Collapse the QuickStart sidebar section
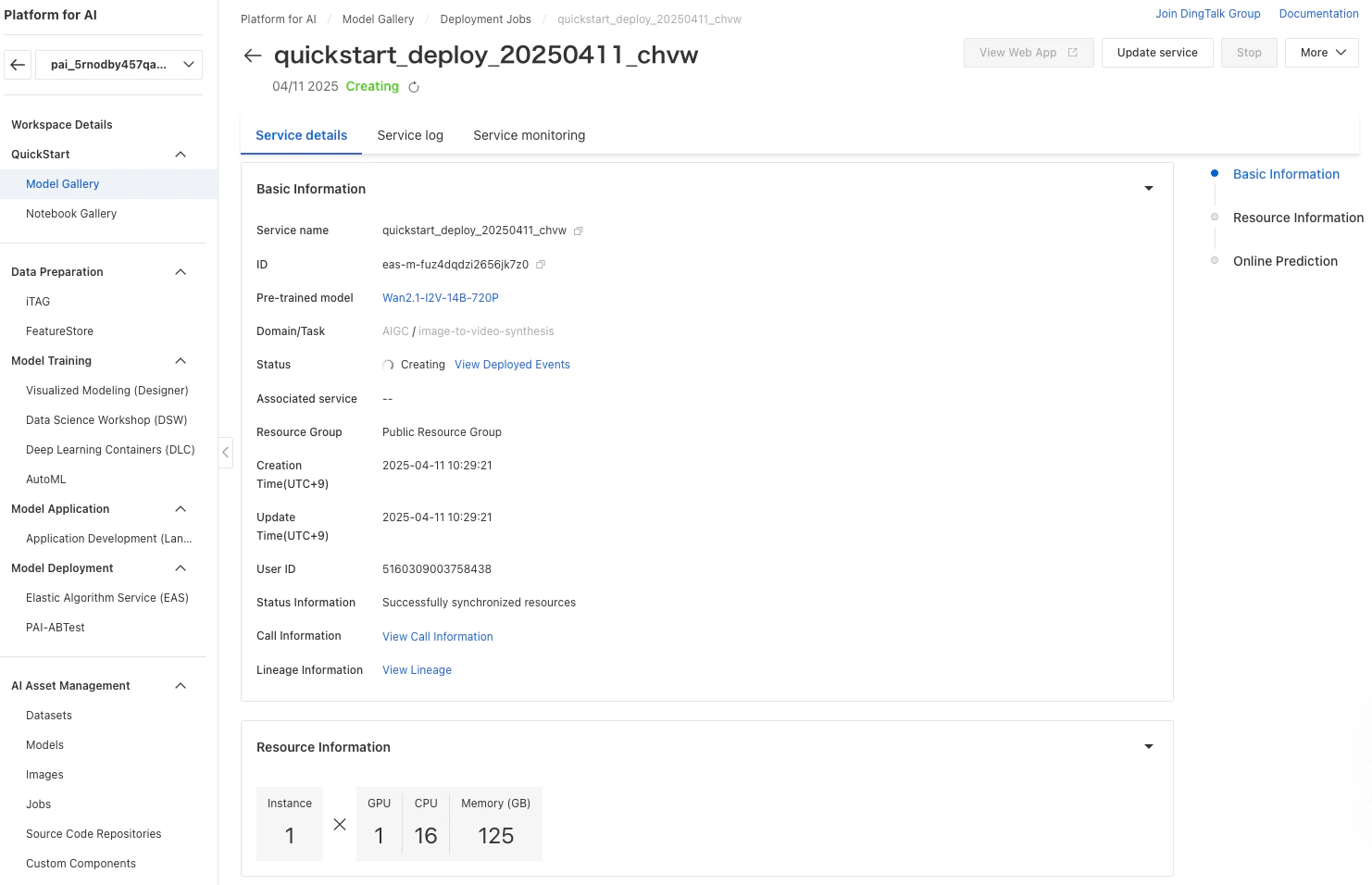Viewport: 1372px width, 885px height. 181,155
